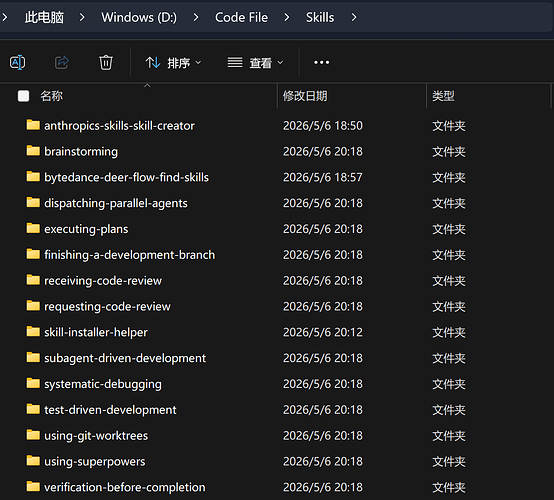This screenshot has height=500, width=554.
Task: Open the 查看 view dropdown
Action: pos(255,63)
